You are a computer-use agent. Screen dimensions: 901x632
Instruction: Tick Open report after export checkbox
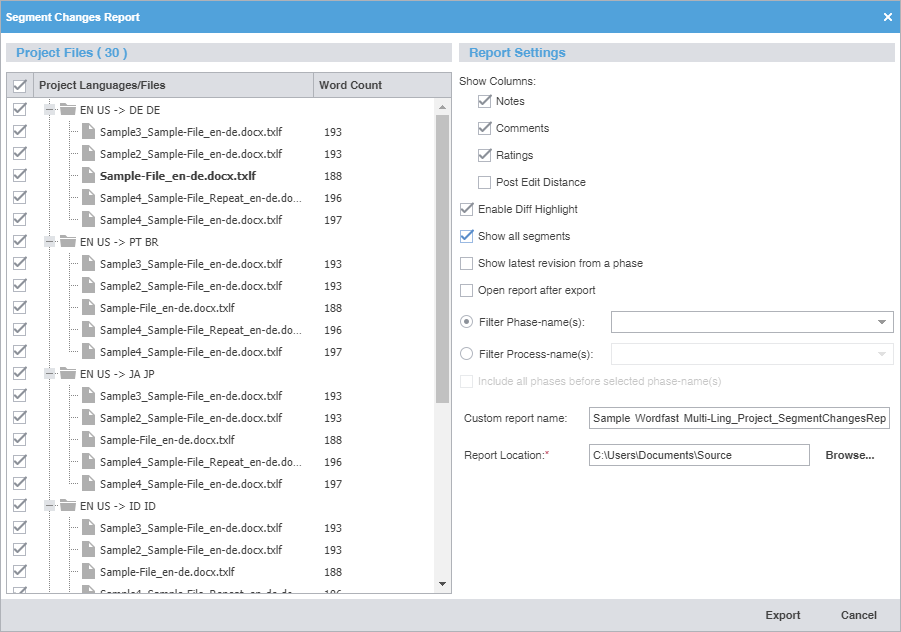point(466,290)
